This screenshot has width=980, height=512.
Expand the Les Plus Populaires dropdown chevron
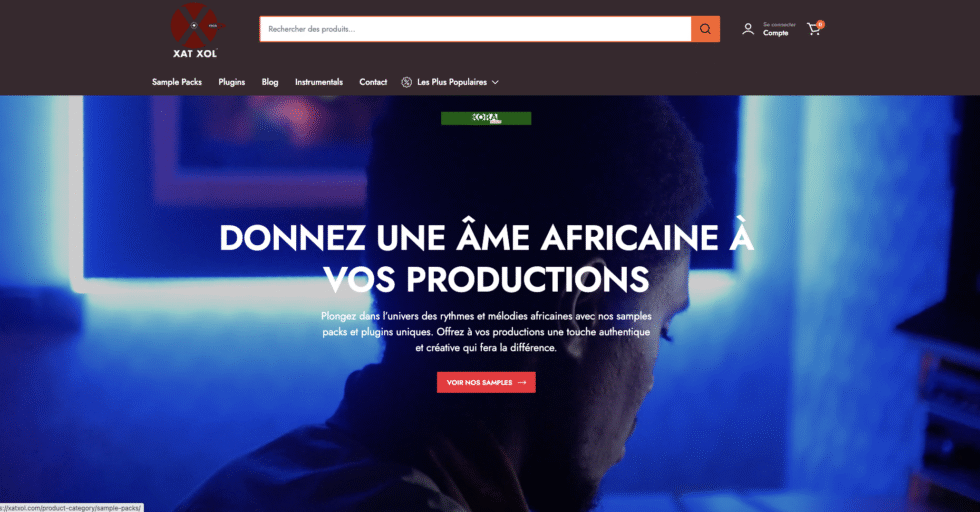[x=495, y=82]
